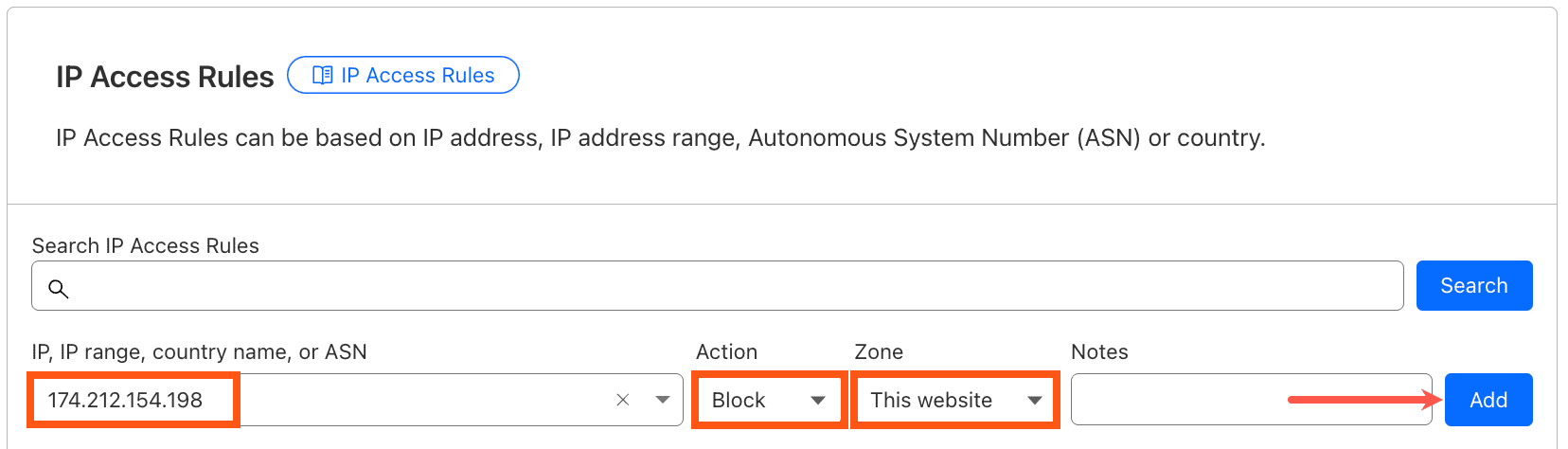Open the IP Access Rules documentation link
Image resolution: width=1568 pixels, height=449 pixels.
402,75
